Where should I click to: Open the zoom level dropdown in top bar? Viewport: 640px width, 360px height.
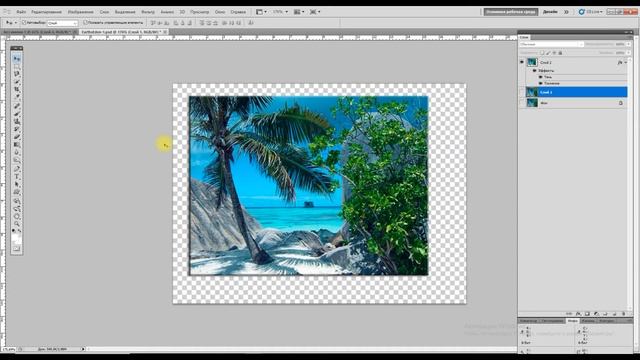280,12
